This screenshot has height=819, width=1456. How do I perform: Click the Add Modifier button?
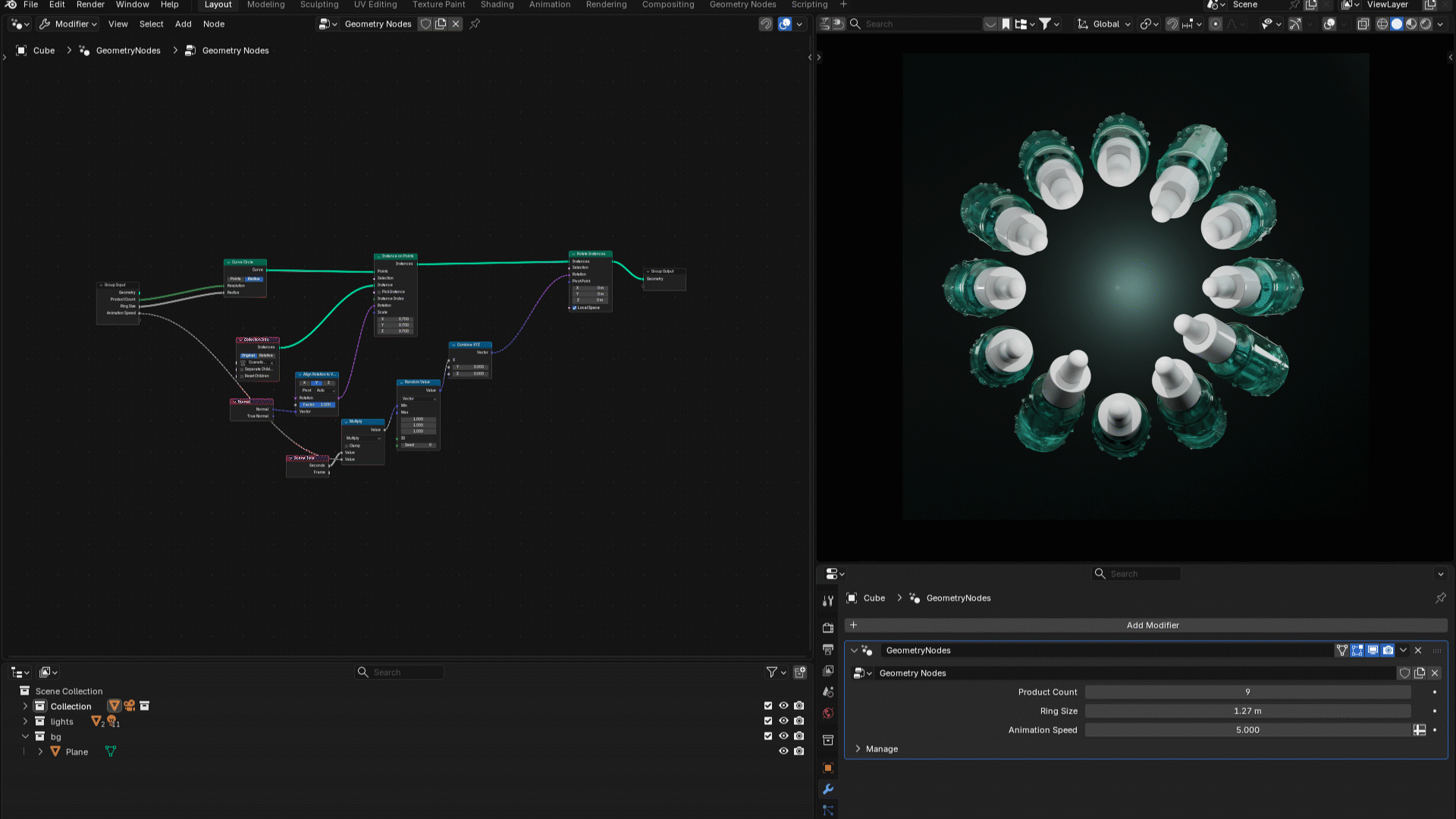[x=1146, y=625]
